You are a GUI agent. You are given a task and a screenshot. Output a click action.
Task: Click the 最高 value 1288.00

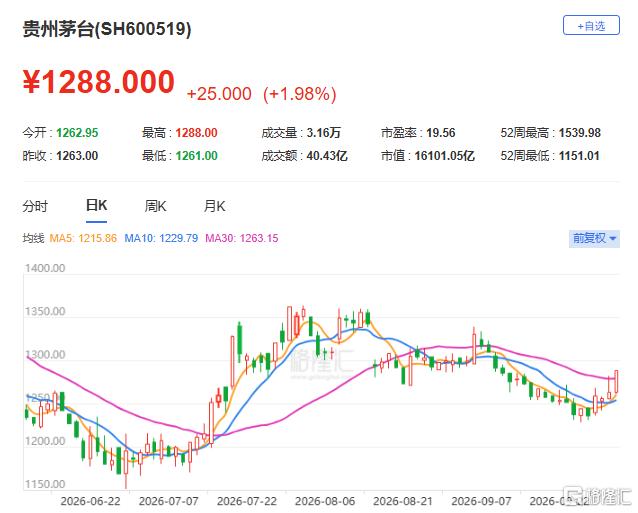[x=197, y=133]
